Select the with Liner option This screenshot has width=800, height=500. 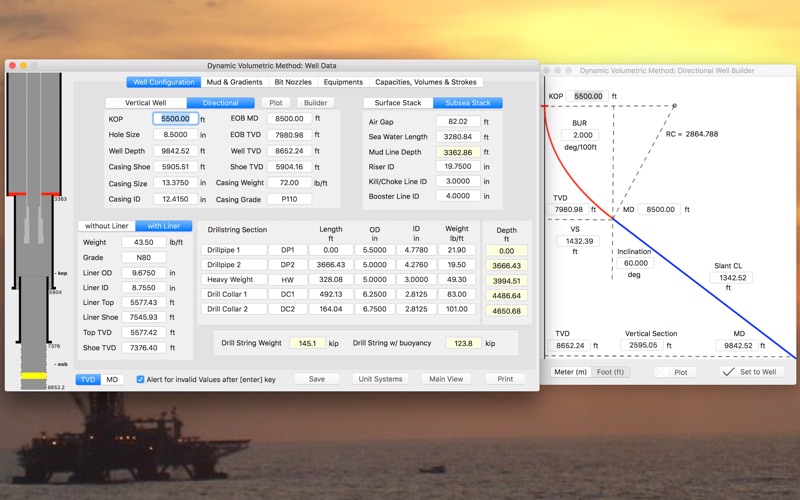coord(164,226)
